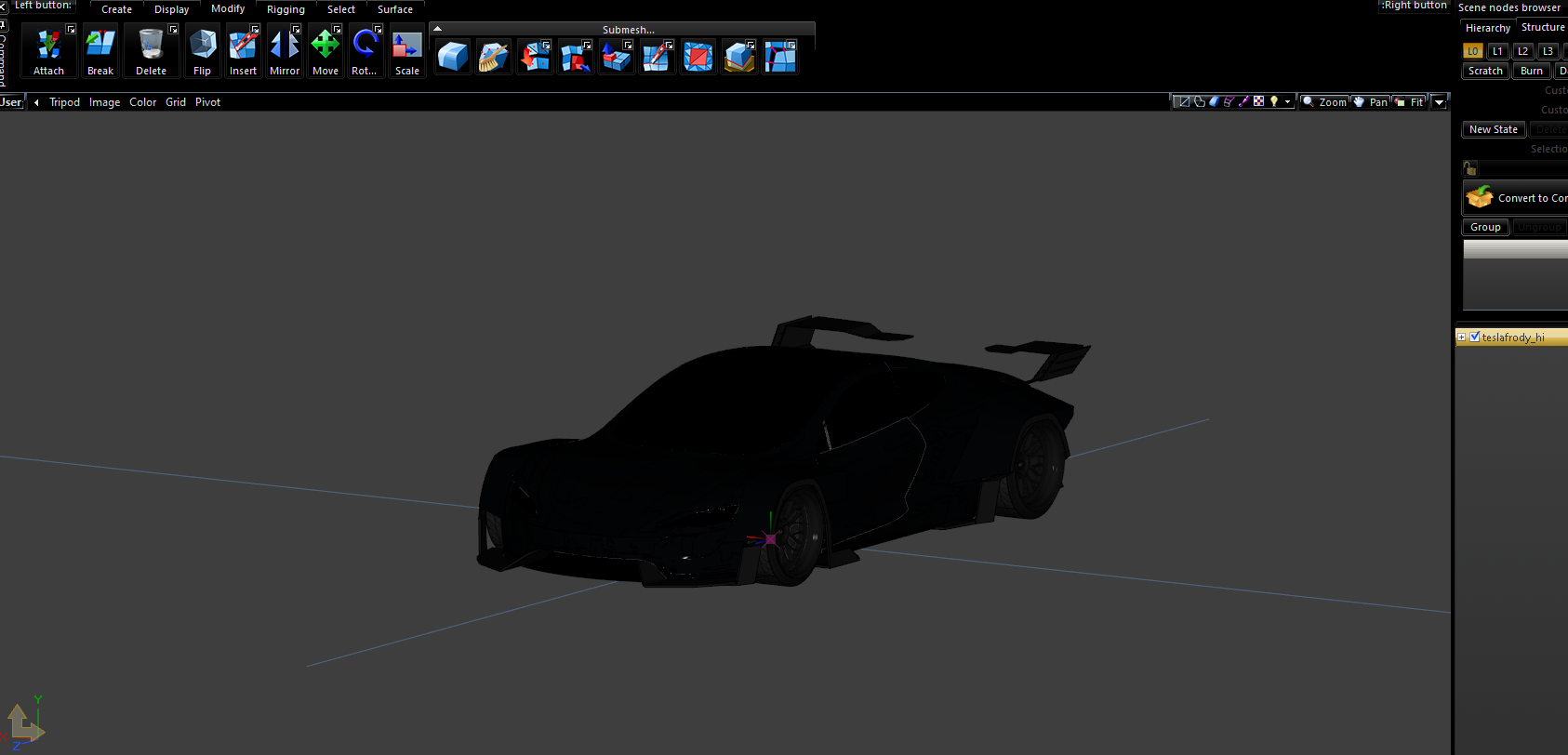The image size is (1568, 755).
Task: Select the Break tool
Action: [x=100, y=51]
